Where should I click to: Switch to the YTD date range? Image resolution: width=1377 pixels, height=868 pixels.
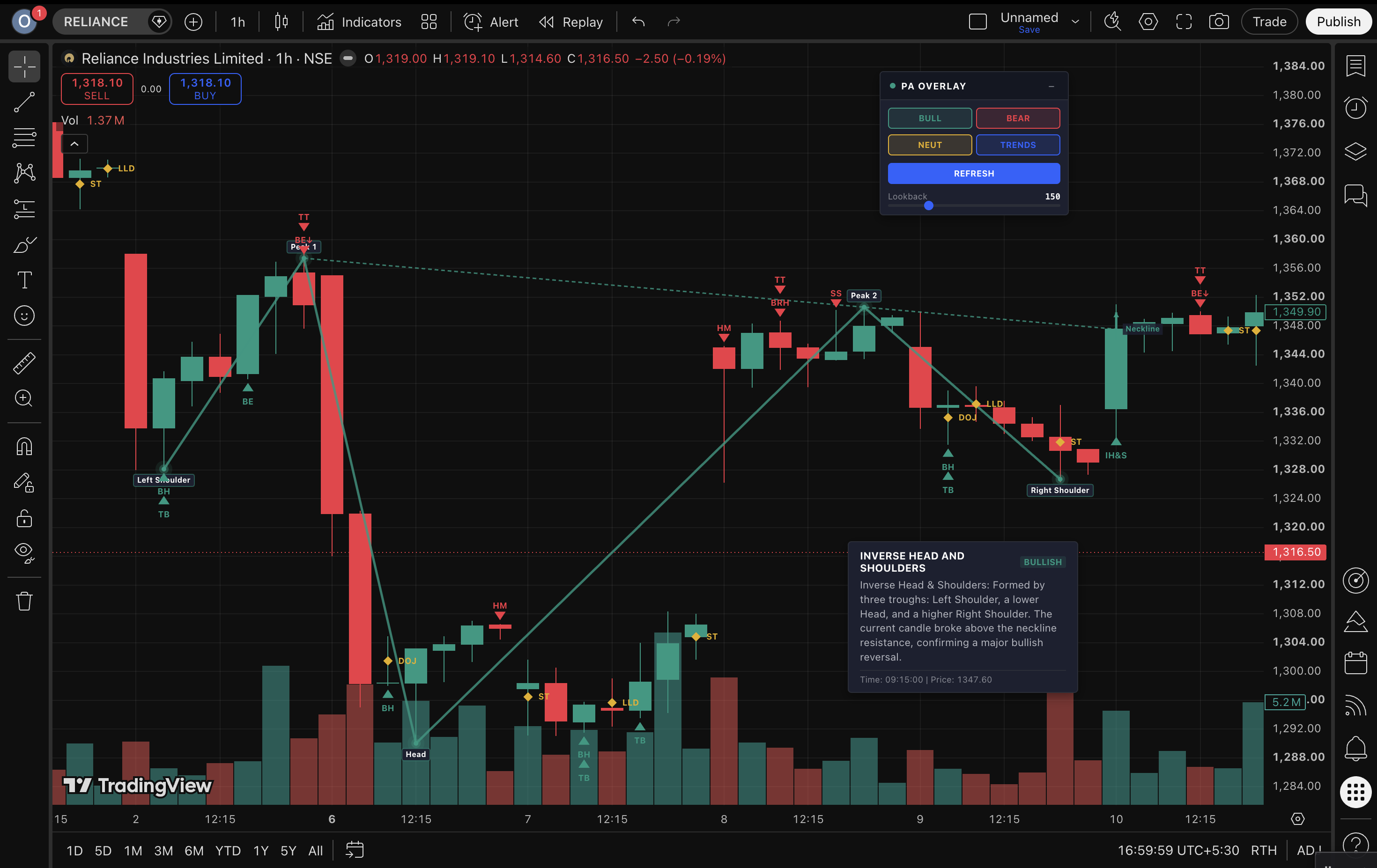tap(228, 850)
